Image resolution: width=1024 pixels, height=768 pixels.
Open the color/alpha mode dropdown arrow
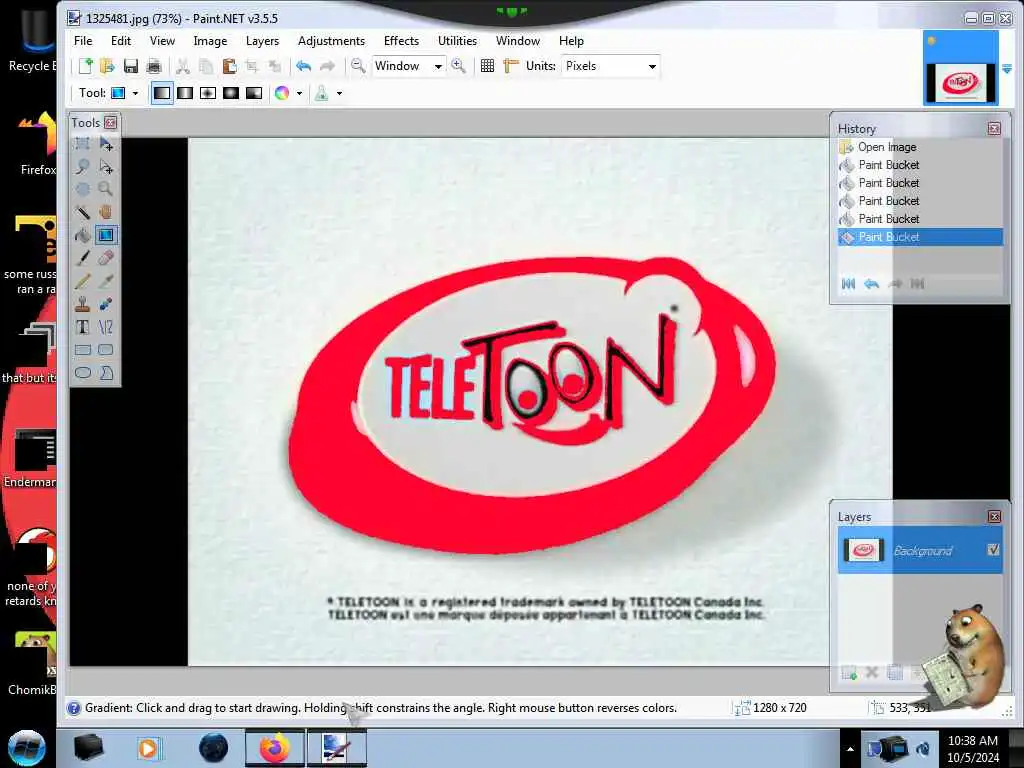click(x=299, y=93)
